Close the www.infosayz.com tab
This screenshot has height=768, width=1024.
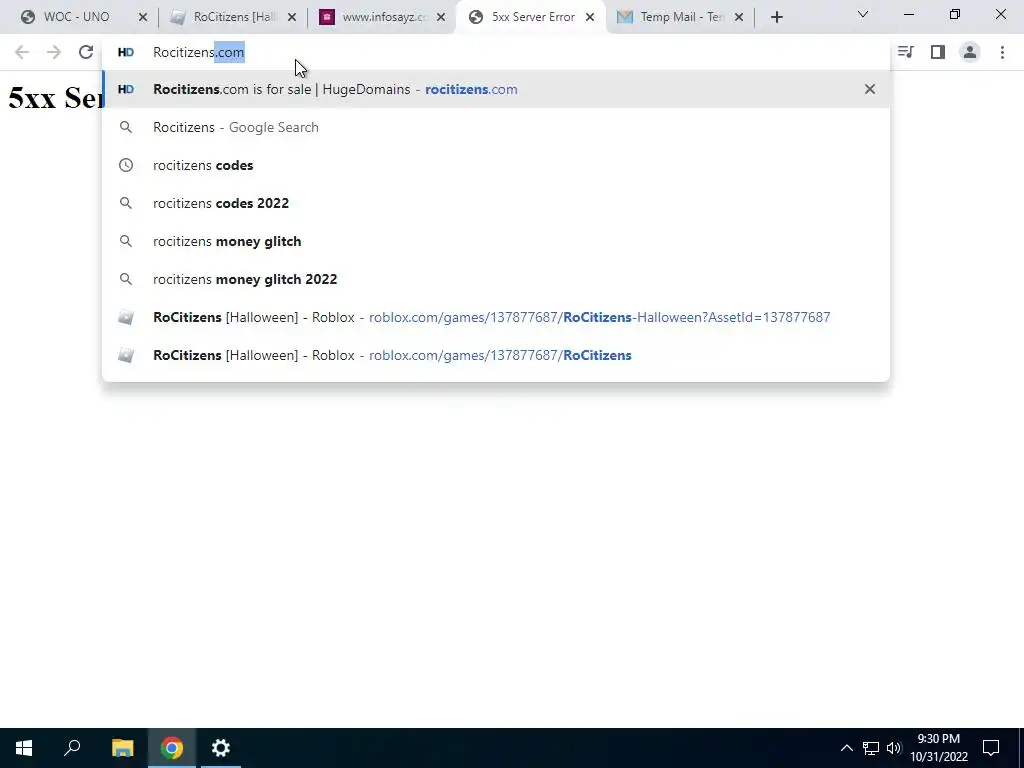pos(441,18)
